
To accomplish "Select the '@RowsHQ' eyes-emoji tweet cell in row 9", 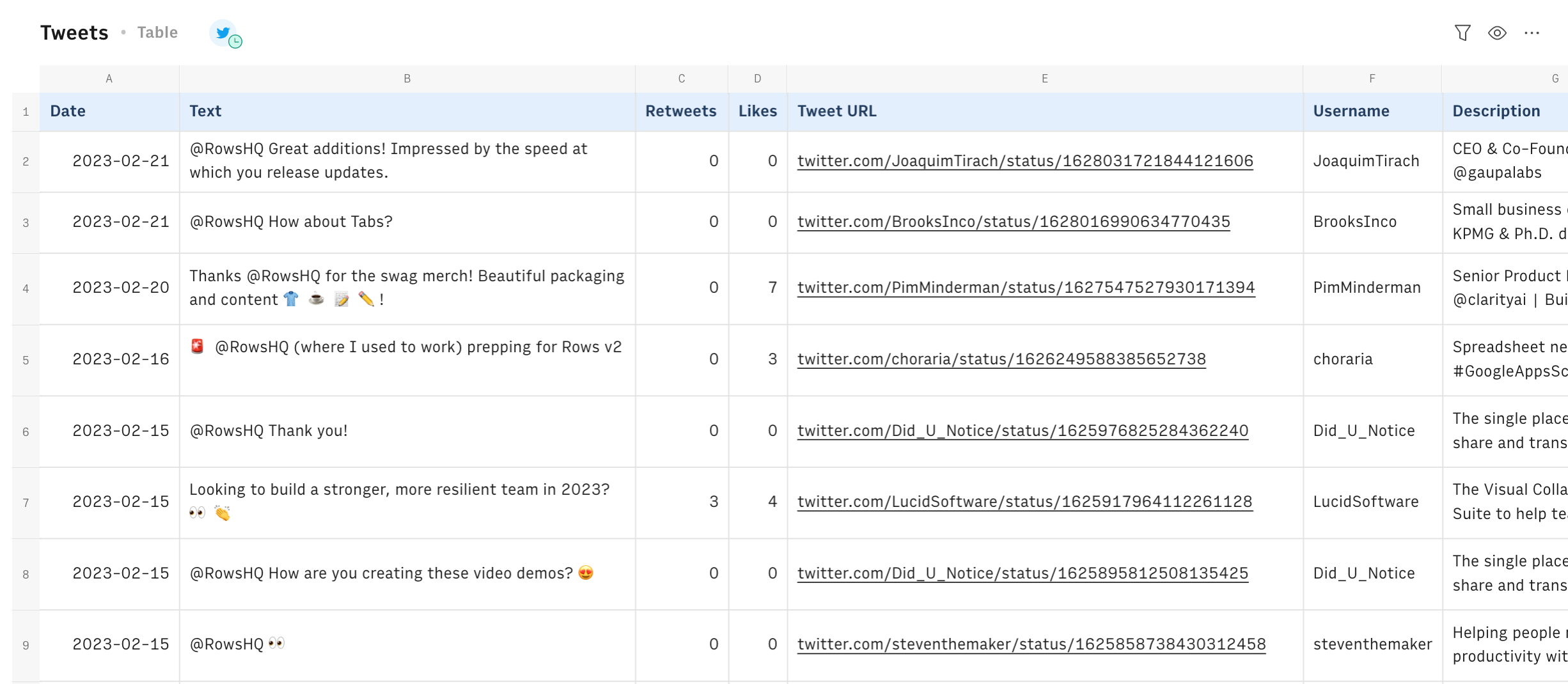I will click(x=407, y=646).
